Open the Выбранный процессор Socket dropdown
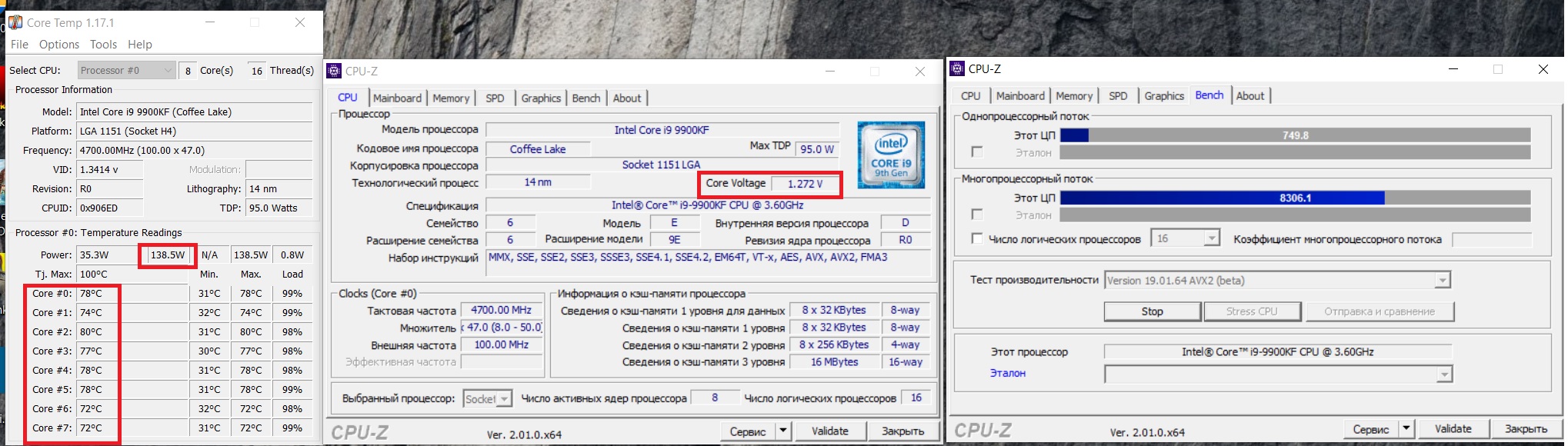Image resolution: width=1568 pixels, height=446 pixels. [x=487, y=398]
